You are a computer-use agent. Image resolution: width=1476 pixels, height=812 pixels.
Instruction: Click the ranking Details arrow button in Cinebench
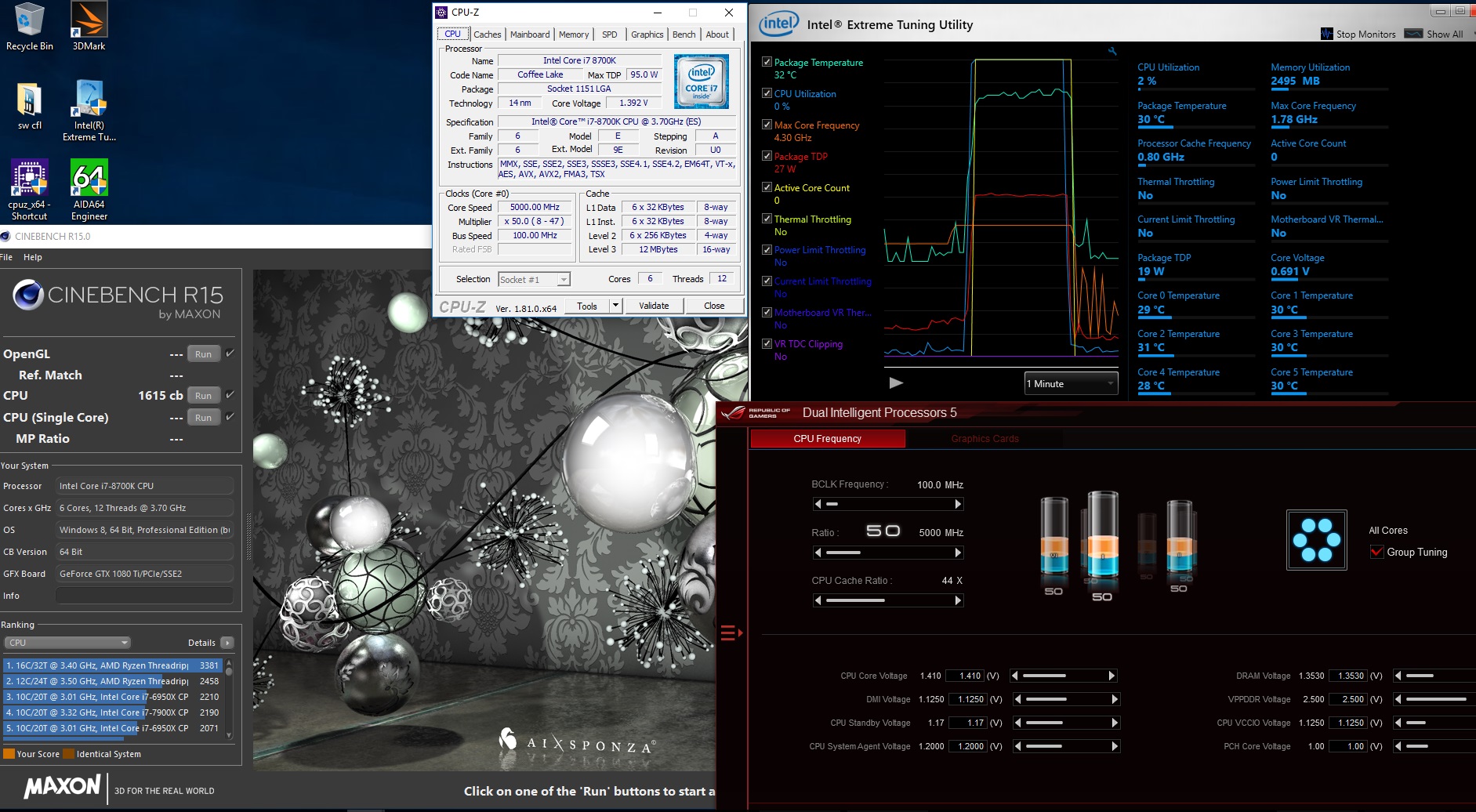point(227,643)
